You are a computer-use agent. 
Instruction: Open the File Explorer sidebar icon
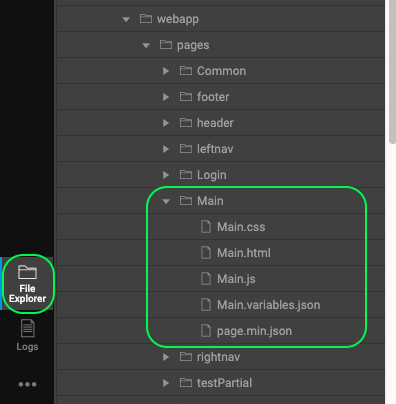point(27,284)
